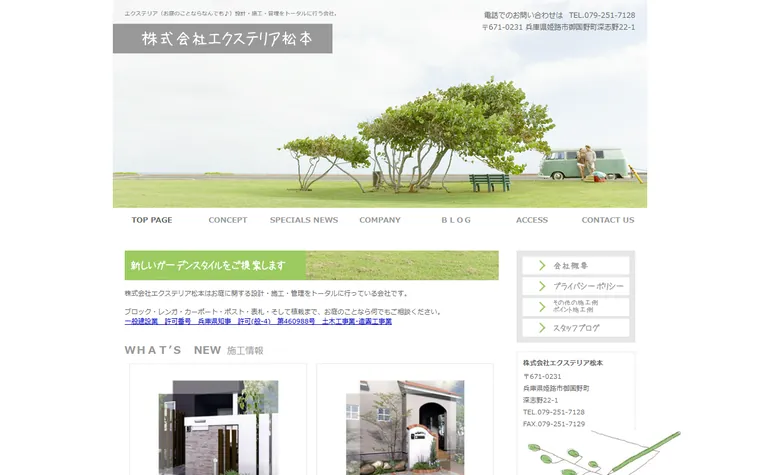
Task: Click the sidebar FAX.079-251-7129 text
Action: [554, 424]
